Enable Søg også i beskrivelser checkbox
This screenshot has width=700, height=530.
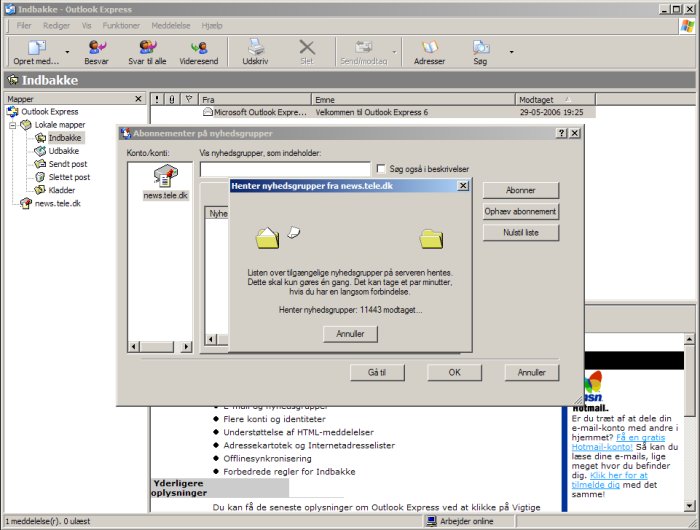(x=380, y=169)
